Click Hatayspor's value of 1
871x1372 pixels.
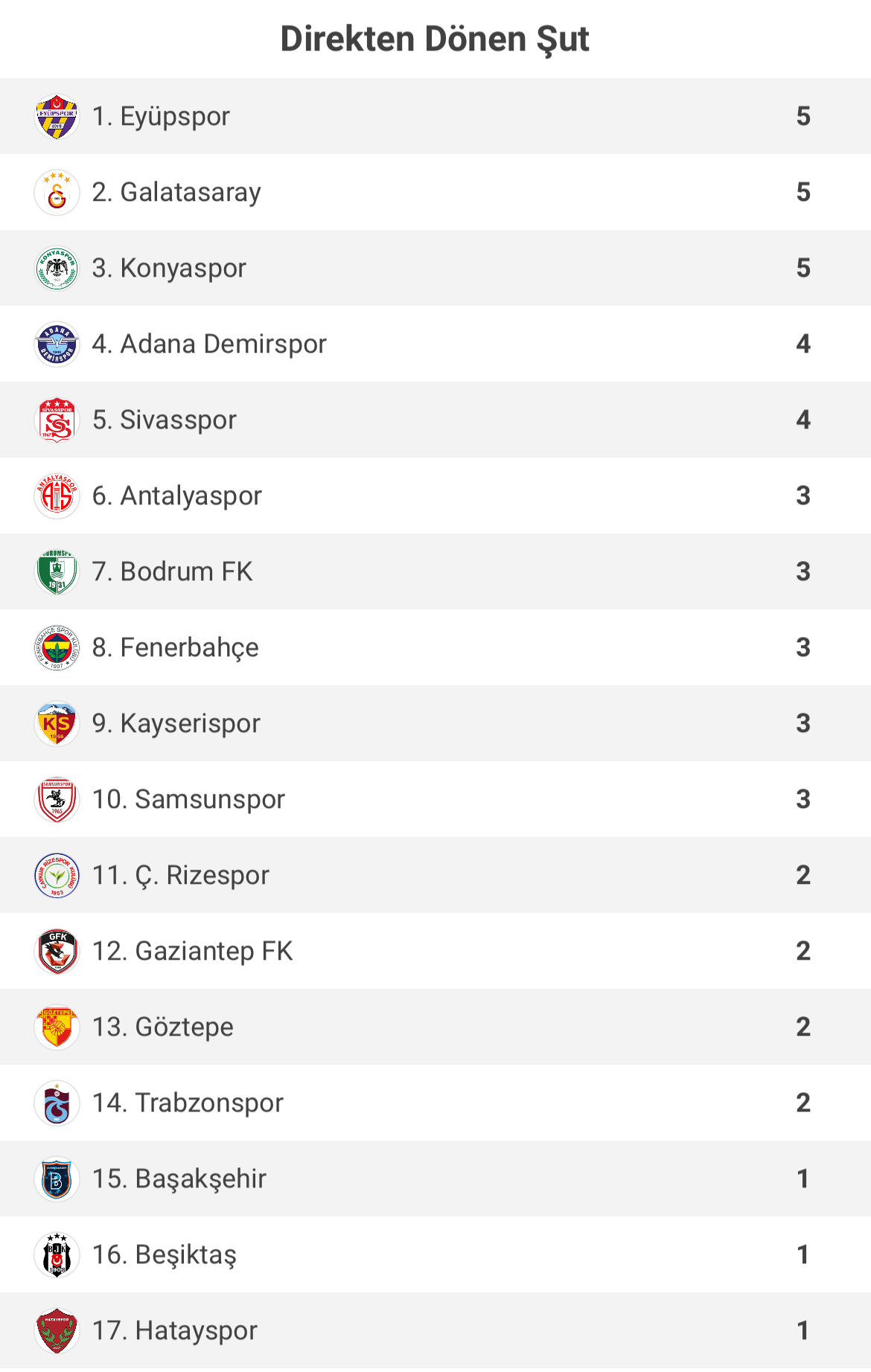(x=803, y=1331)
